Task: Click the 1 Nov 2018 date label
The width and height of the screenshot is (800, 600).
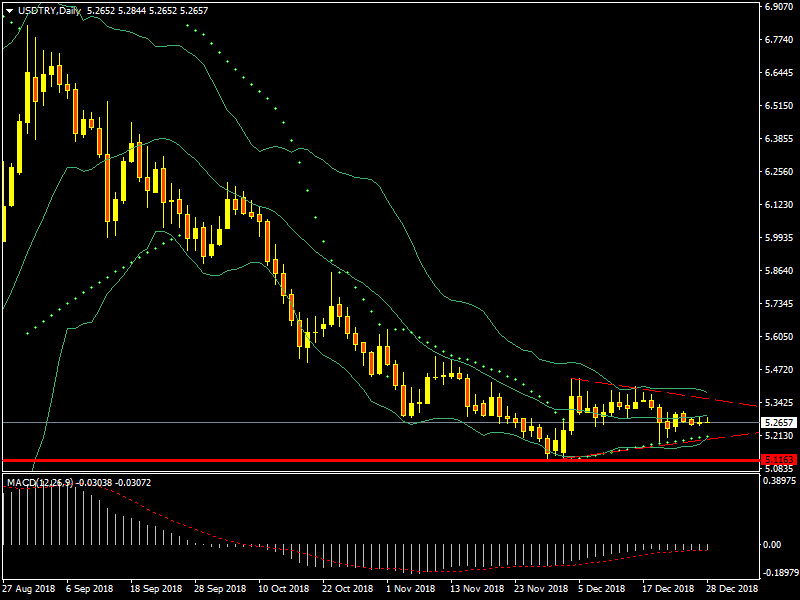Action: point(412,590)
